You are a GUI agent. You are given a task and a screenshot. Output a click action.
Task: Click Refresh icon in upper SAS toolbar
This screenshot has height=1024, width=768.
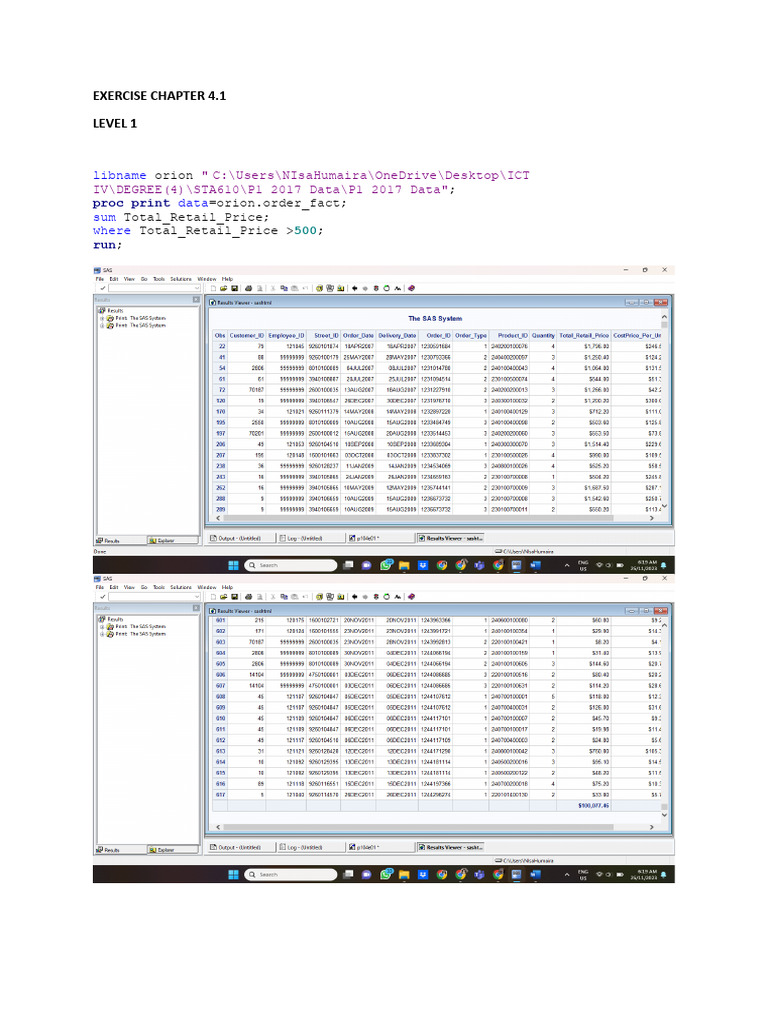pos(387,288)
